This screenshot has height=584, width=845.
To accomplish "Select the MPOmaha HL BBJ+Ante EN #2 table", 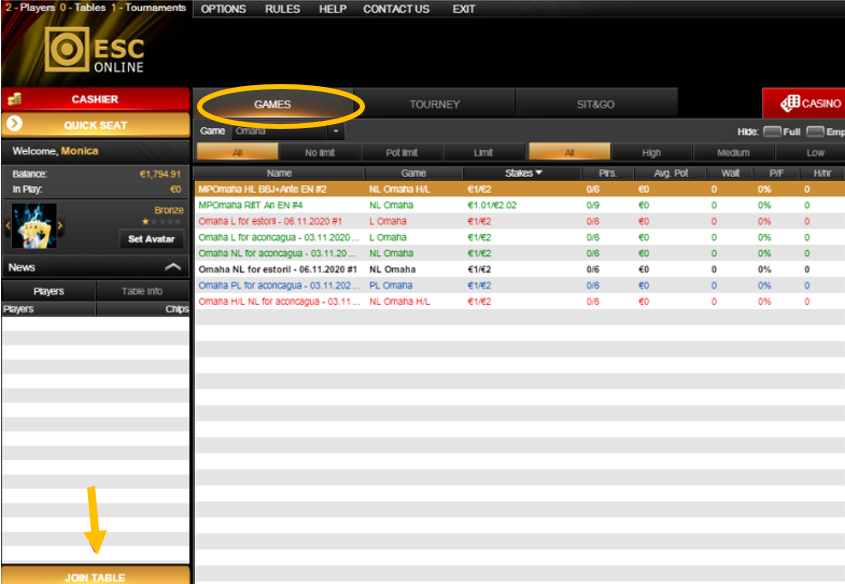I will [x=520, y=189].
